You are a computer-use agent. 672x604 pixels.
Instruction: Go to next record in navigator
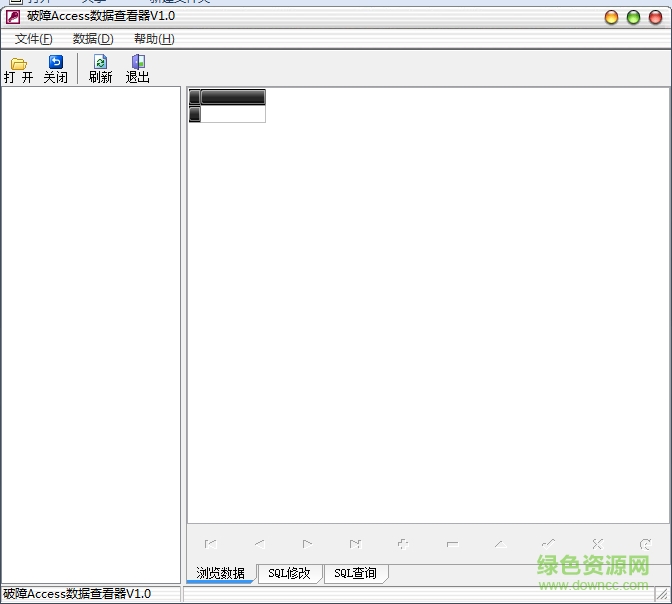point(307,544)
